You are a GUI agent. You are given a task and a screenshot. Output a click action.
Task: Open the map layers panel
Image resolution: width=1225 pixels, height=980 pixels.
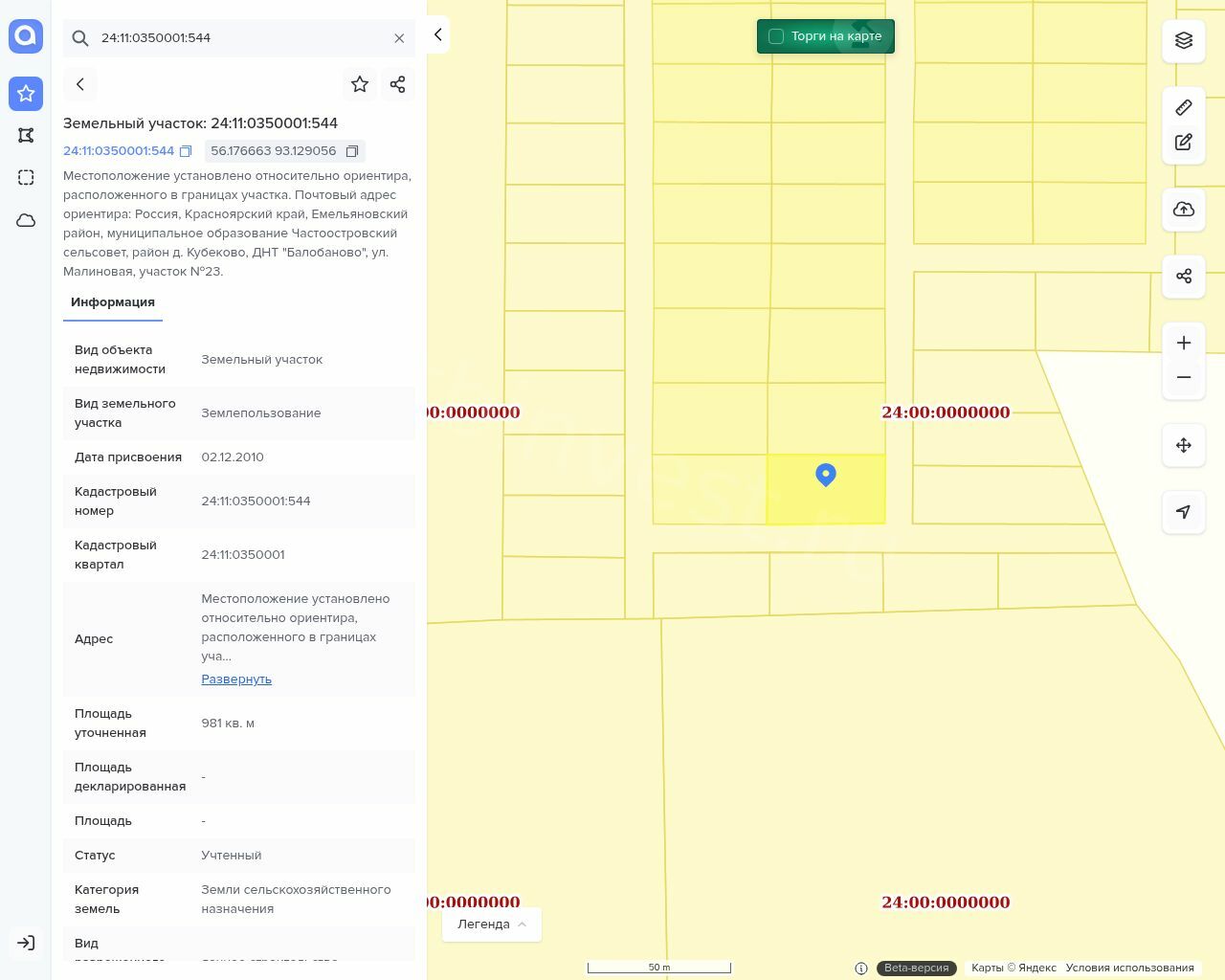1184,40
